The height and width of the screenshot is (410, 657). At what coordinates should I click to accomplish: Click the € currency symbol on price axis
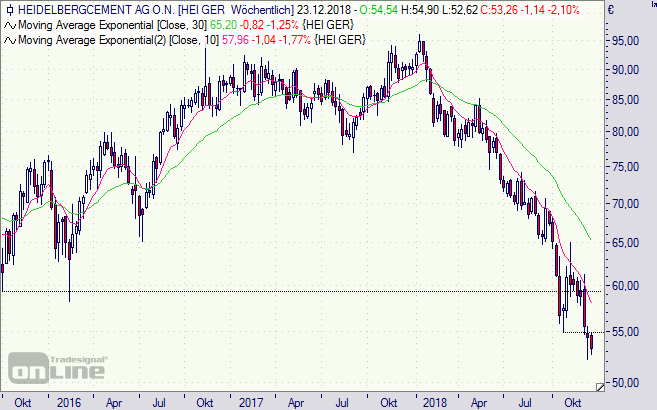point(610,10)
